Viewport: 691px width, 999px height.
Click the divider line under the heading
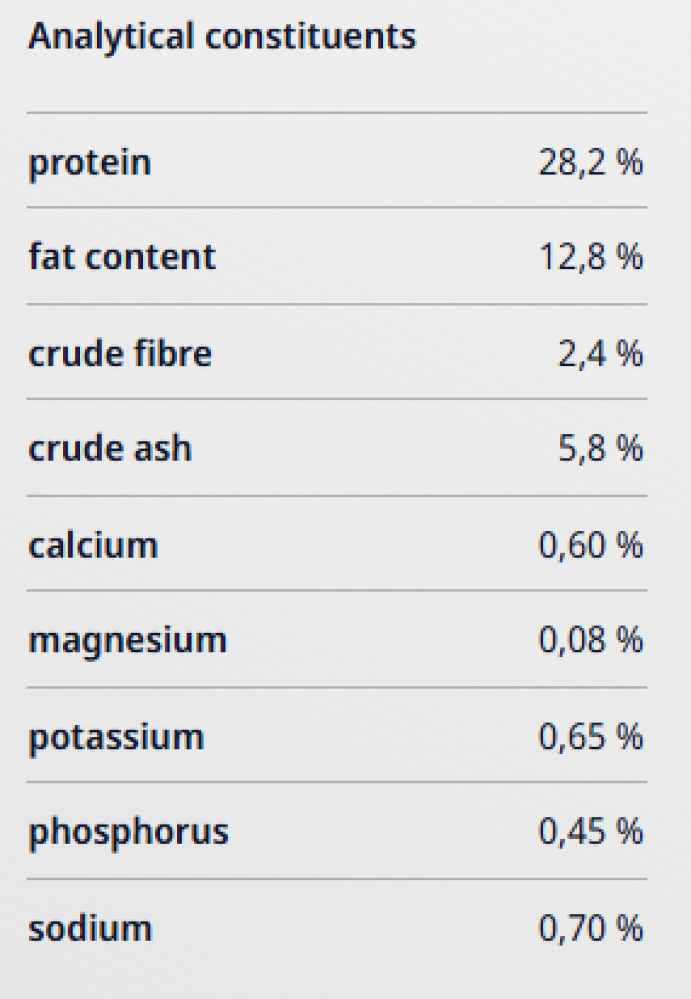click(337, 112)
